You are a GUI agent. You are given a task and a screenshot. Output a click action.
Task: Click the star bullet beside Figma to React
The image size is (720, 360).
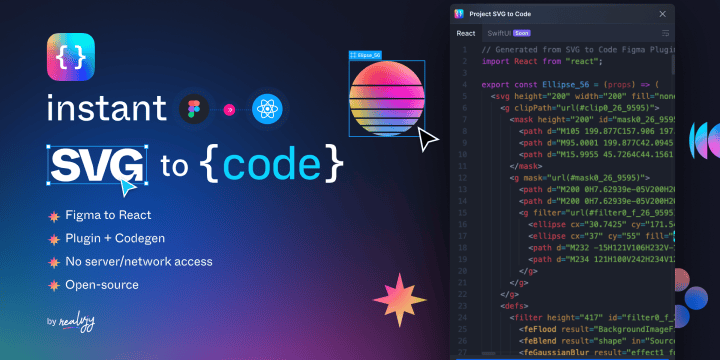[54, 216]
